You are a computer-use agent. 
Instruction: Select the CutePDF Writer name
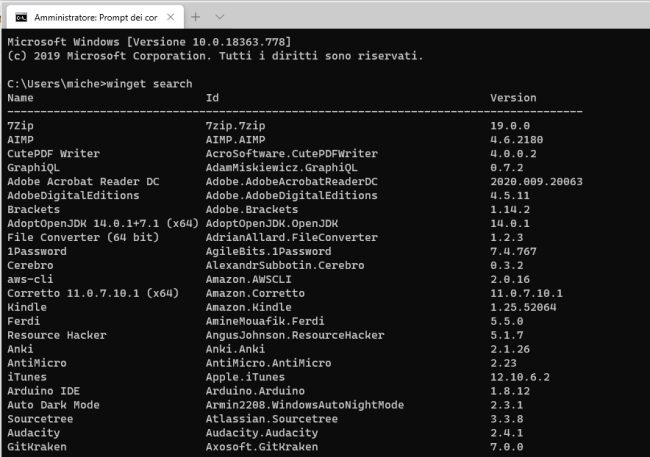[53, 154]
